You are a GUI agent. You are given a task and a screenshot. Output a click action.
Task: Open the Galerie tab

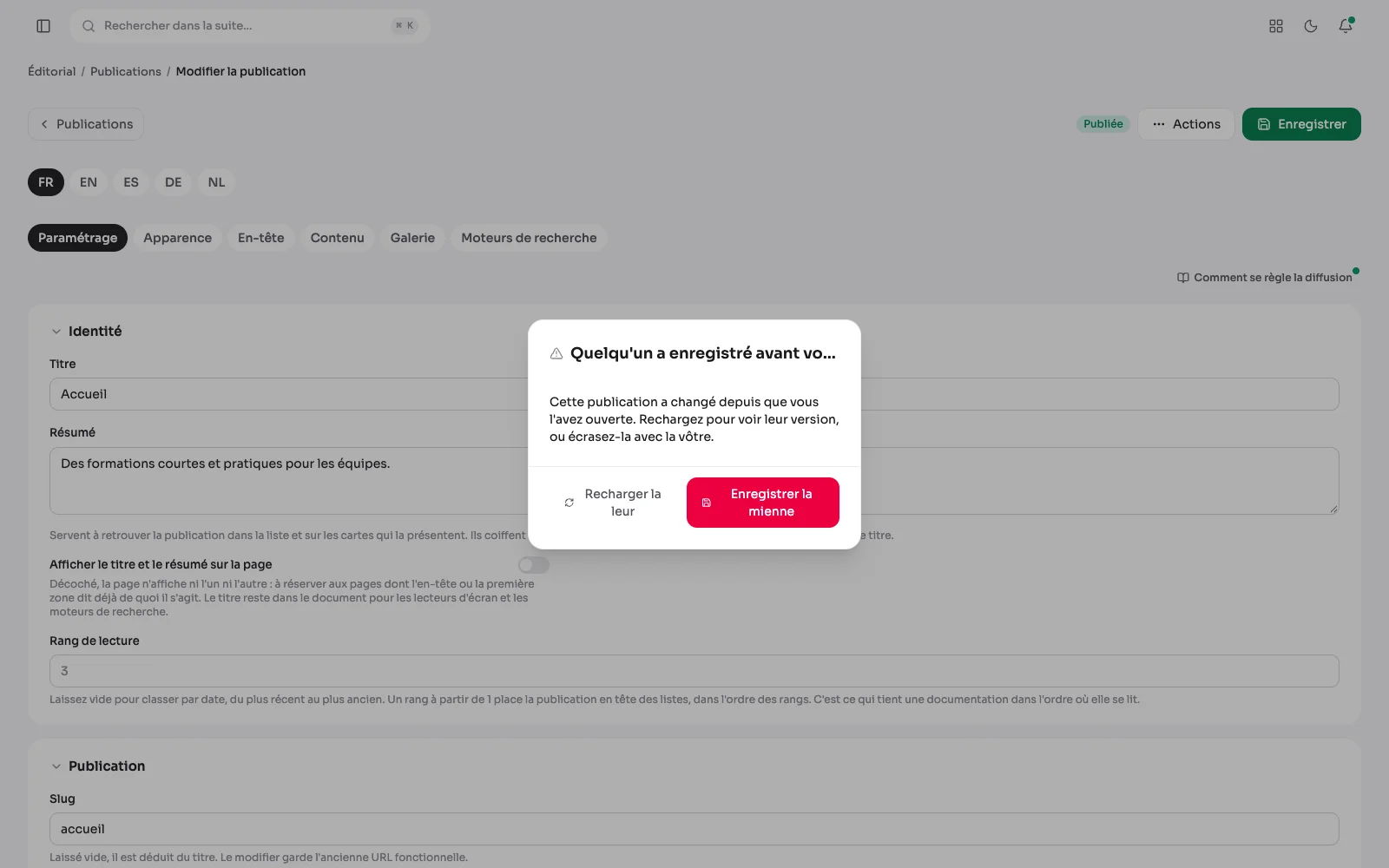(x=412, y=238)
